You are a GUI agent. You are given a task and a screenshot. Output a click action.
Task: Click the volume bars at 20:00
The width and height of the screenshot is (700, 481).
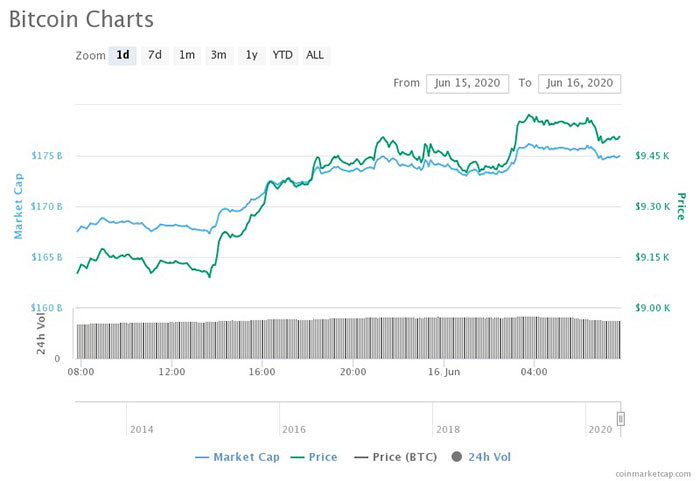(x=352, y=338)
